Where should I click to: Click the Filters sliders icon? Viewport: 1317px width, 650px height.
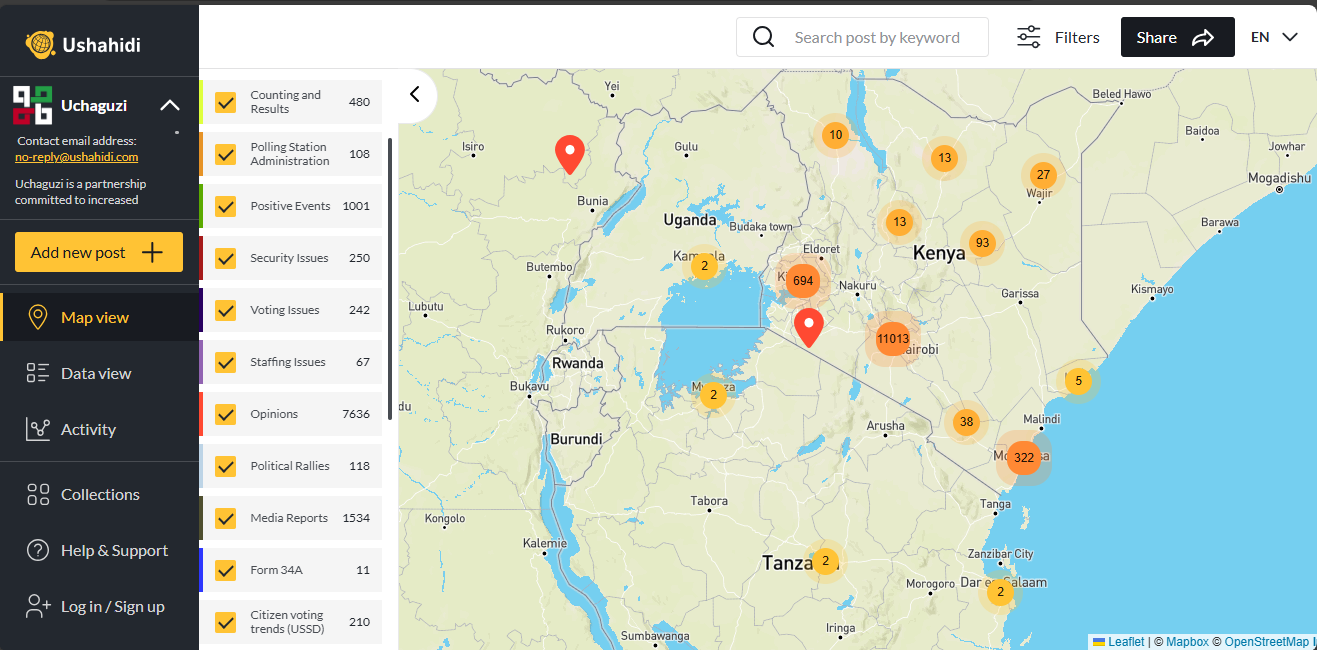(1028, 37)
